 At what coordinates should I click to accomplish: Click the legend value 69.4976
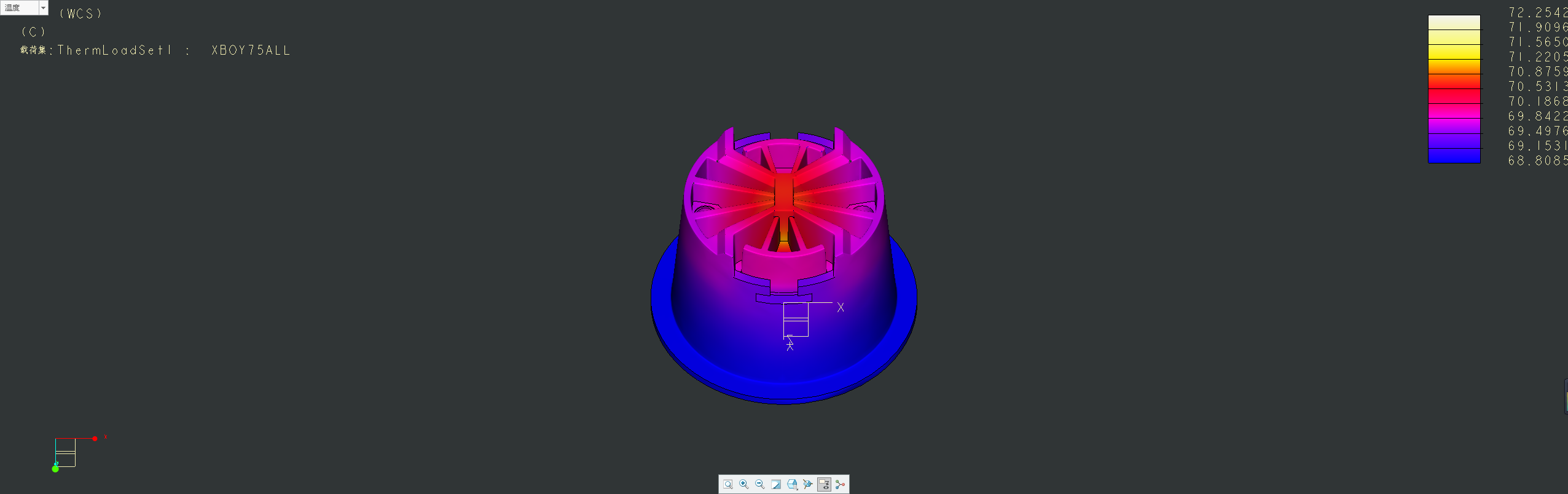click(x=1537, y=131)
